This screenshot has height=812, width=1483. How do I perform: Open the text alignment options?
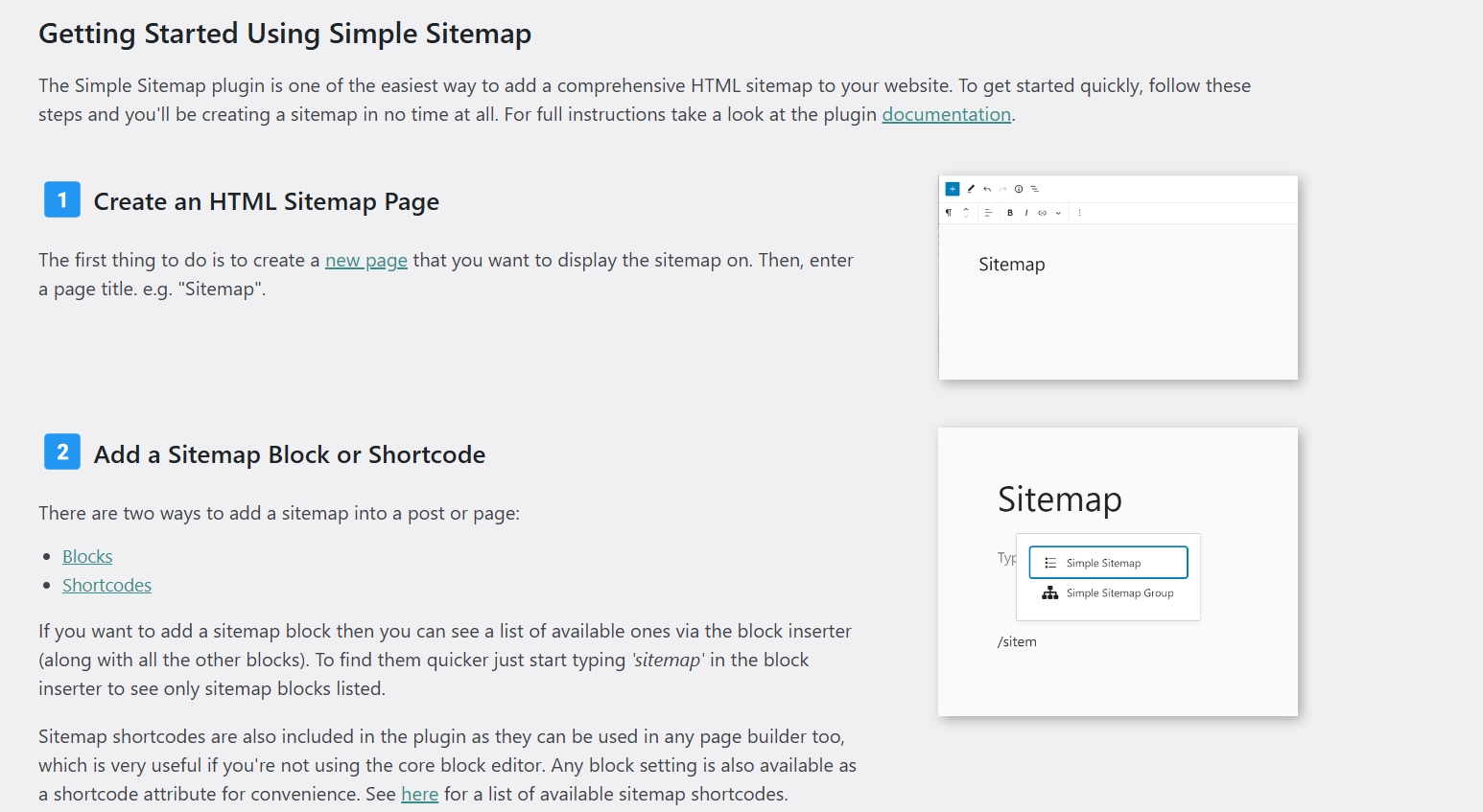(987, 213)
